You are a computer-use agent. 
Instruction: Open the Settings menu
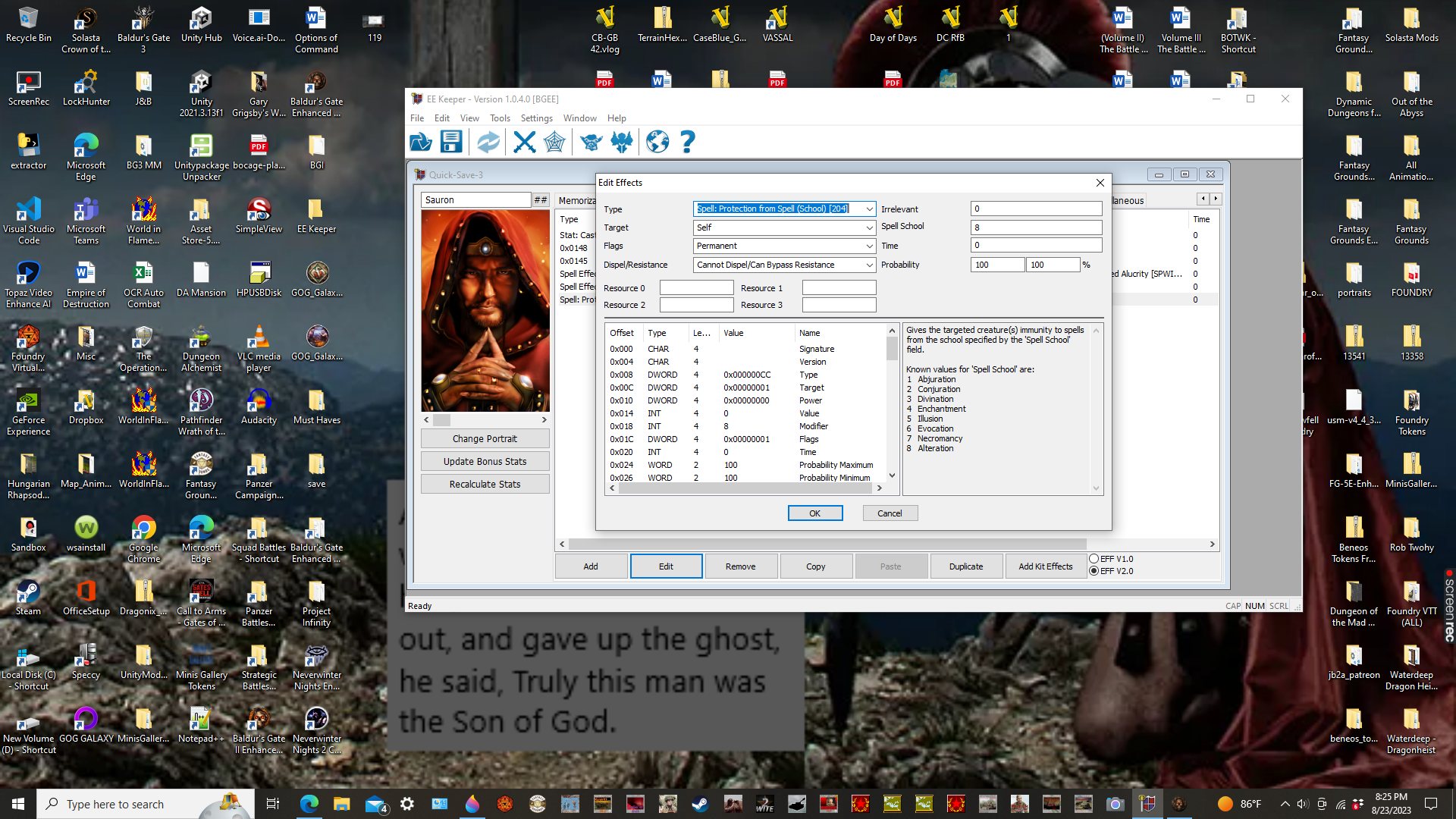pyautogui.click(x=537, y=118)
